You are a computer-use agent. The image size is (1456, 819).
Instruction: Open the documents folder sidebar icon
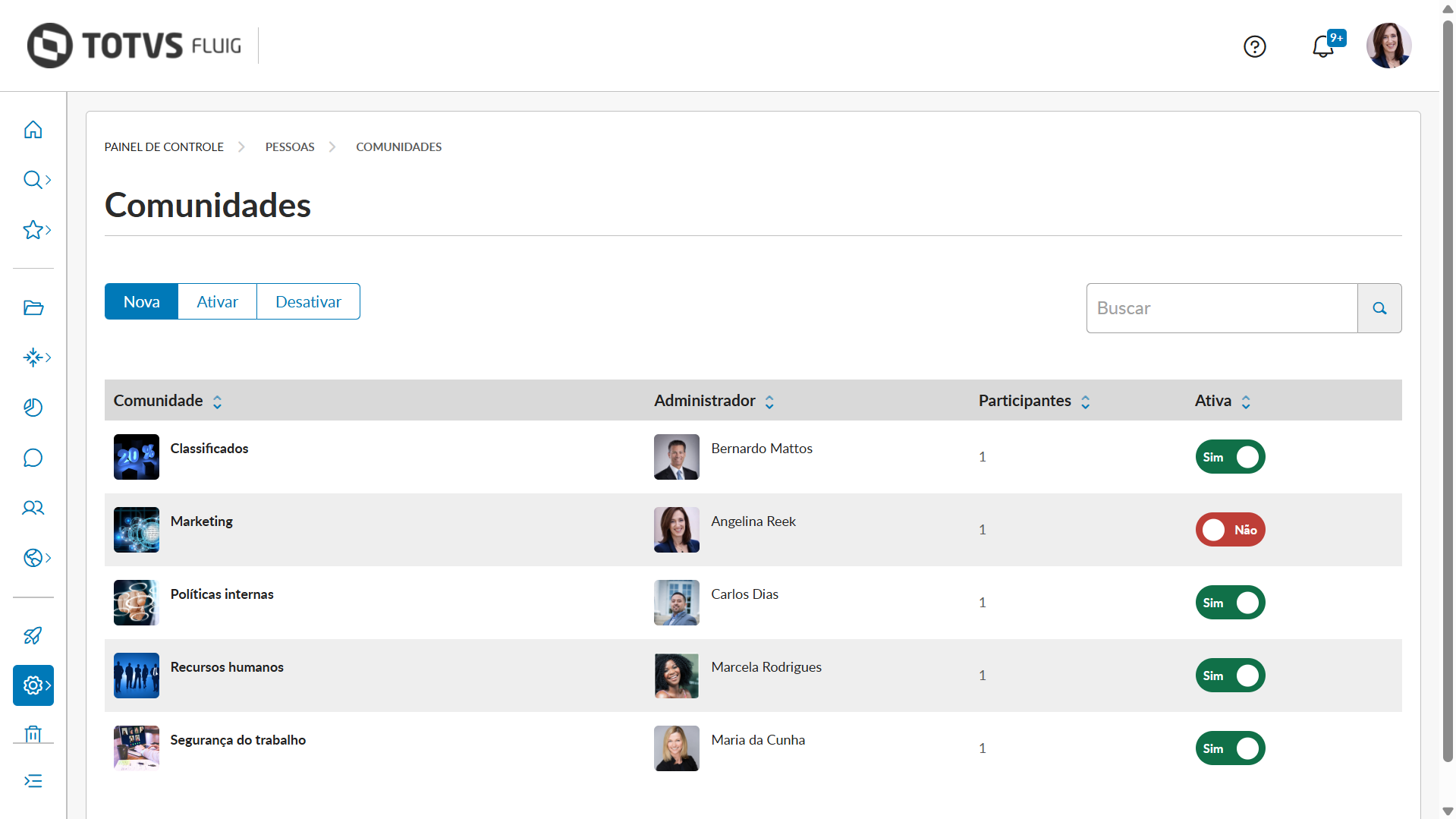click(x=33, y=307)
